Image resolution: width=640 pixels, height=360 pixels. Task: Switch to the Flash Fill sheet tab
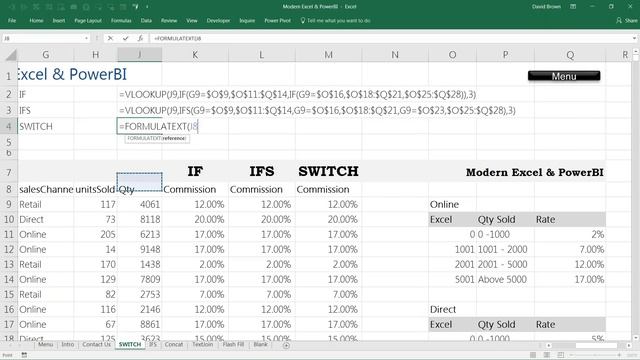coord(233,345)
